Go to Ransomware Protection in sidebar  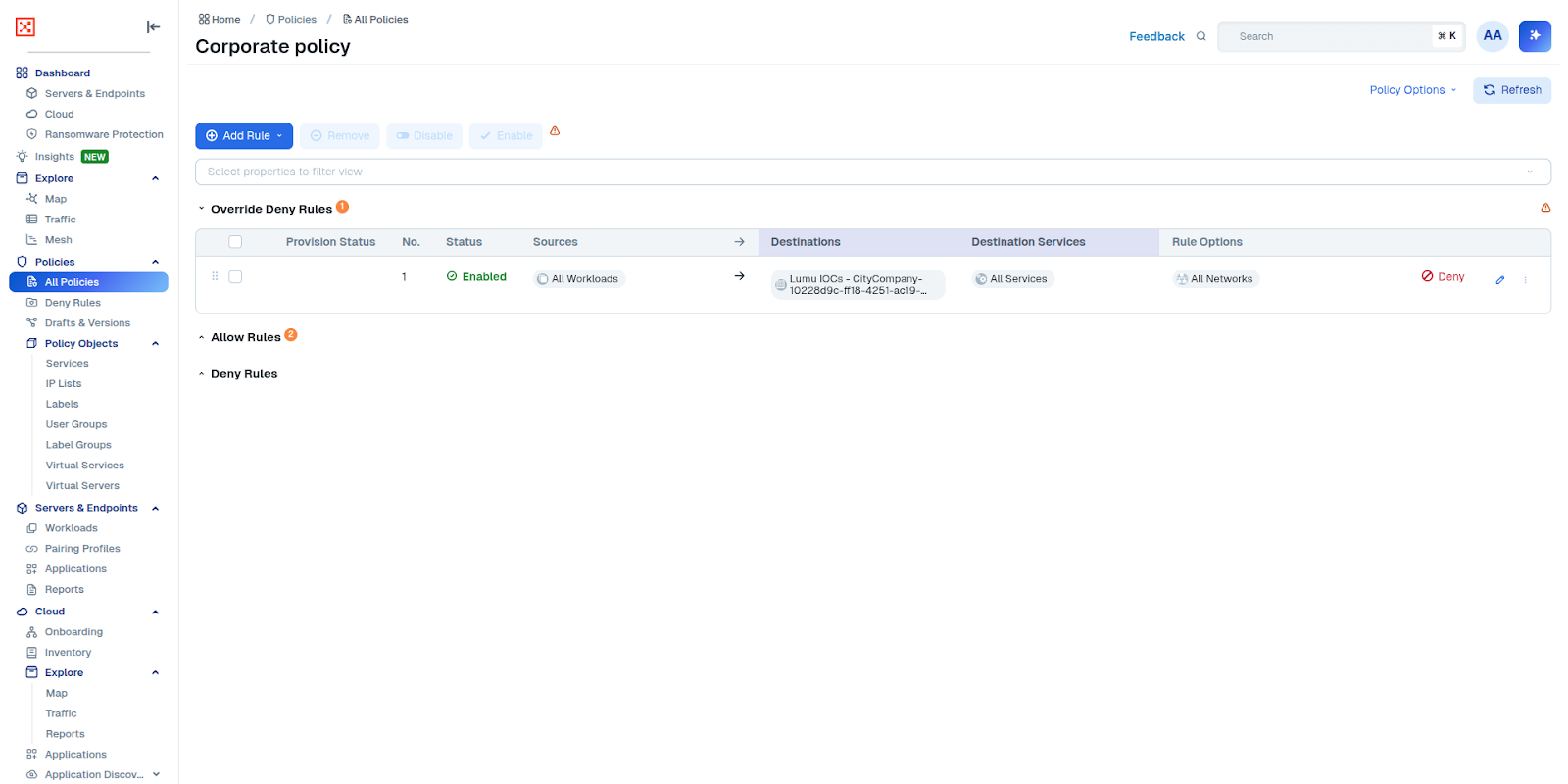click(103, 135)
